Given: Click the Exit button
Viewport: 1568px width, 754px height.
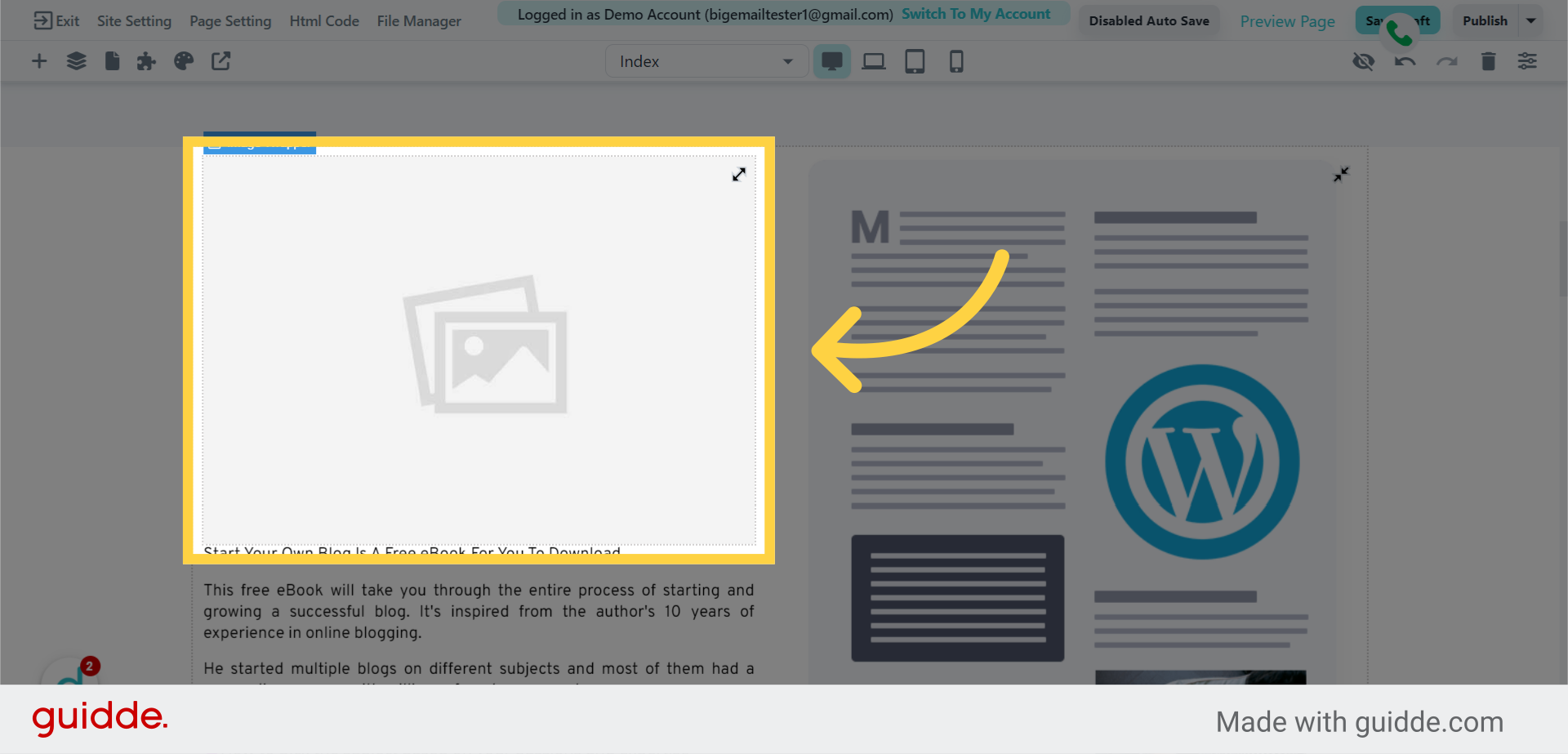Looking at the screenshot, I should coord(56,20).
